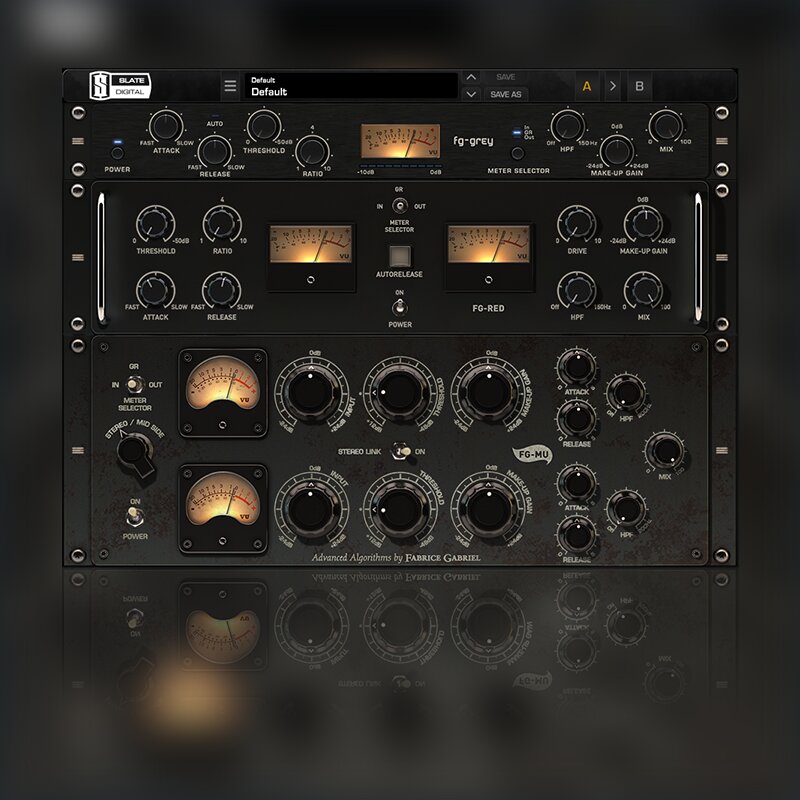This screenshot has width=800, height=800.
Task: Click the lower FG-MU Threshold knob
Action: click(x=399, y=509)
